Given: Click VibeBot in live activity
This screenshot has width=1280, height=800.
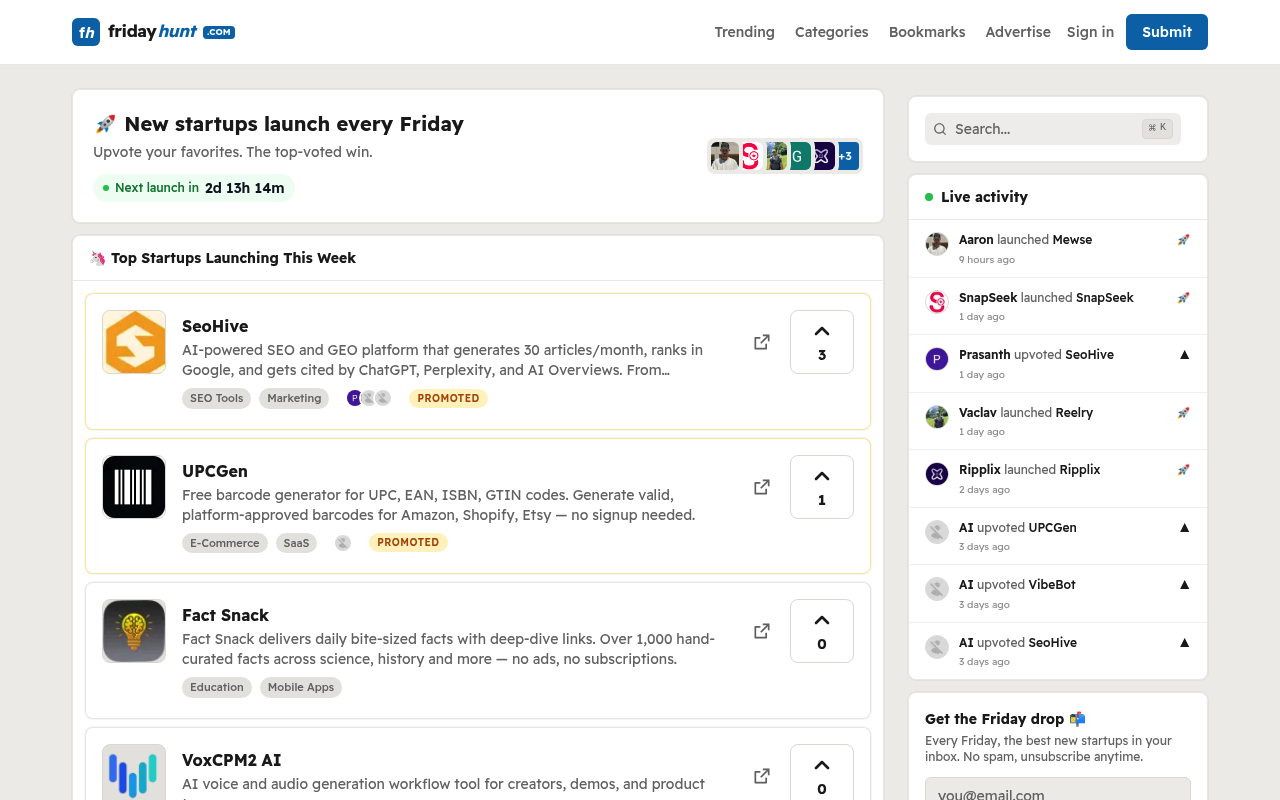Looking at the screenshot, I should [1054, 585].
